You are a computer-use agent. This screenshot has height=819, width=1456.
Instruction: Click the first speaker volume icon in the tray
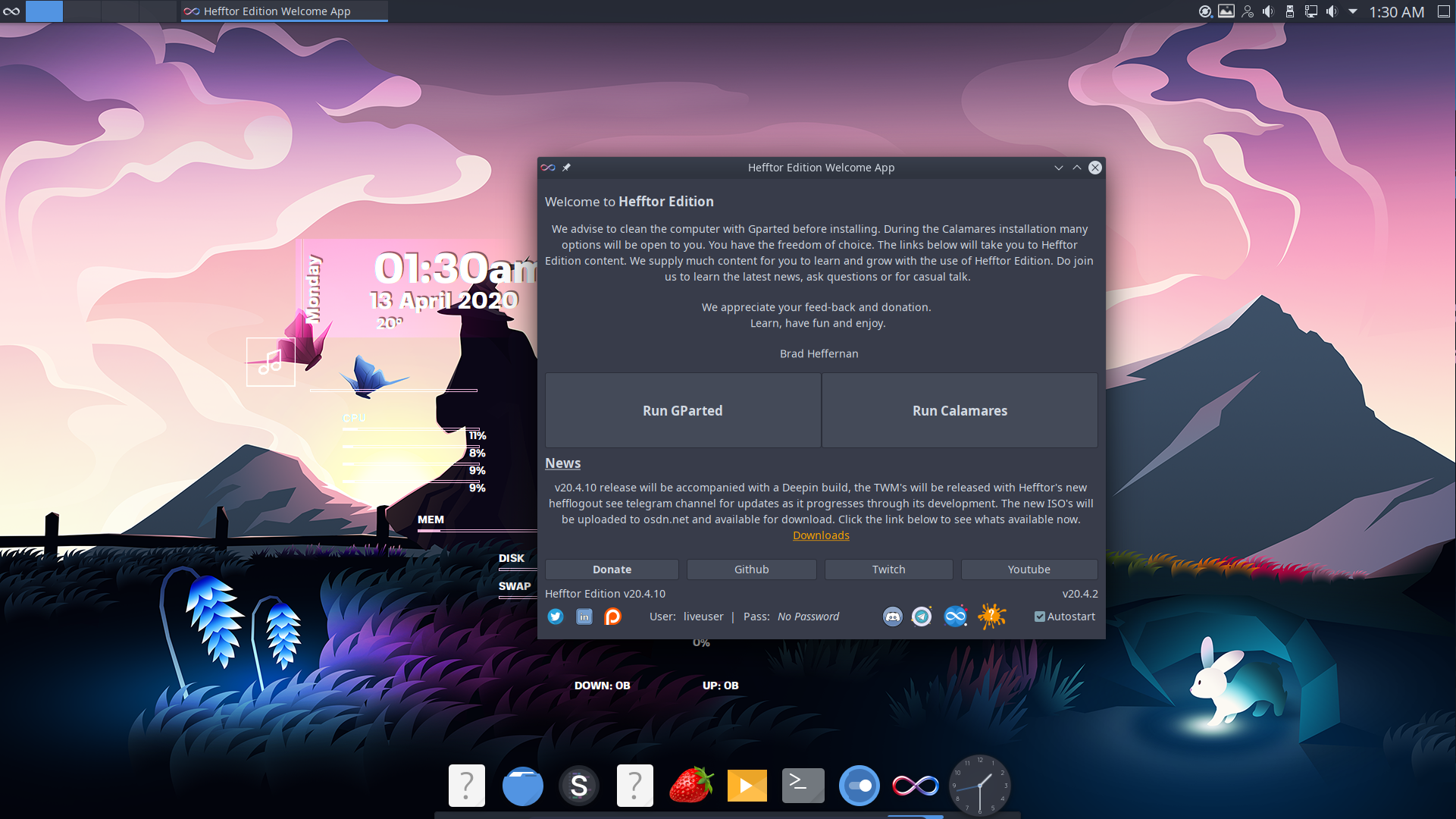1268,11
